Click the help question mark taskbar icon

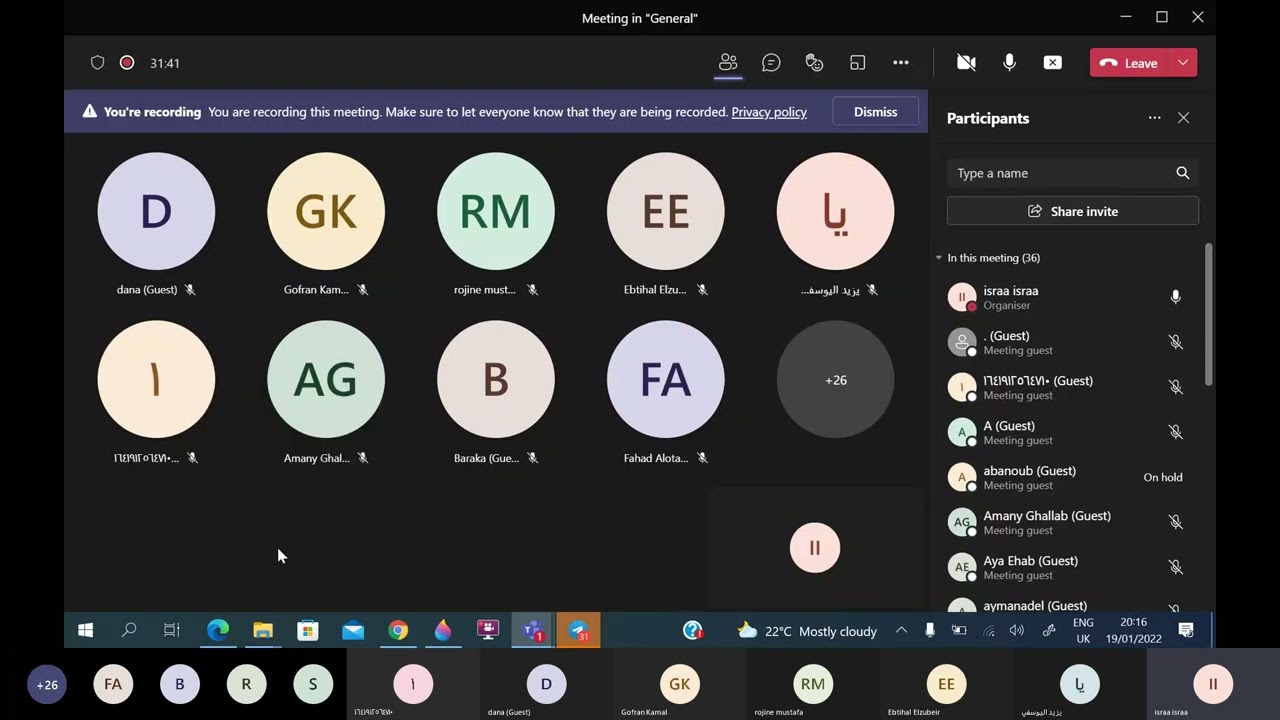(x=693, y=630)
